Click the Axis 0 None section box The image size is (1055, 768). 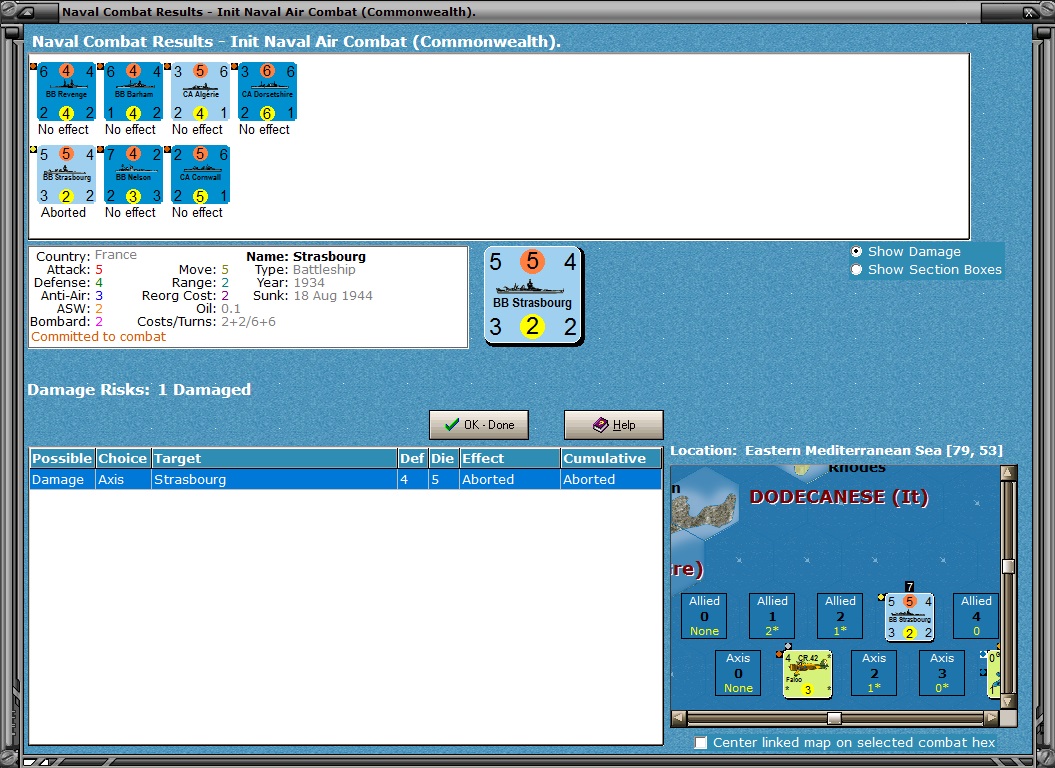[x=738, y=673]
